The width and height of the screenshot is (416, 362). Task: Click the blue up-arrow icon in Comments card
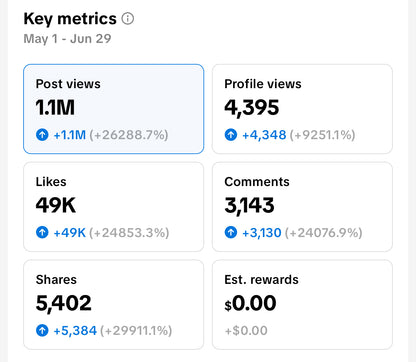tap(231, 232)
